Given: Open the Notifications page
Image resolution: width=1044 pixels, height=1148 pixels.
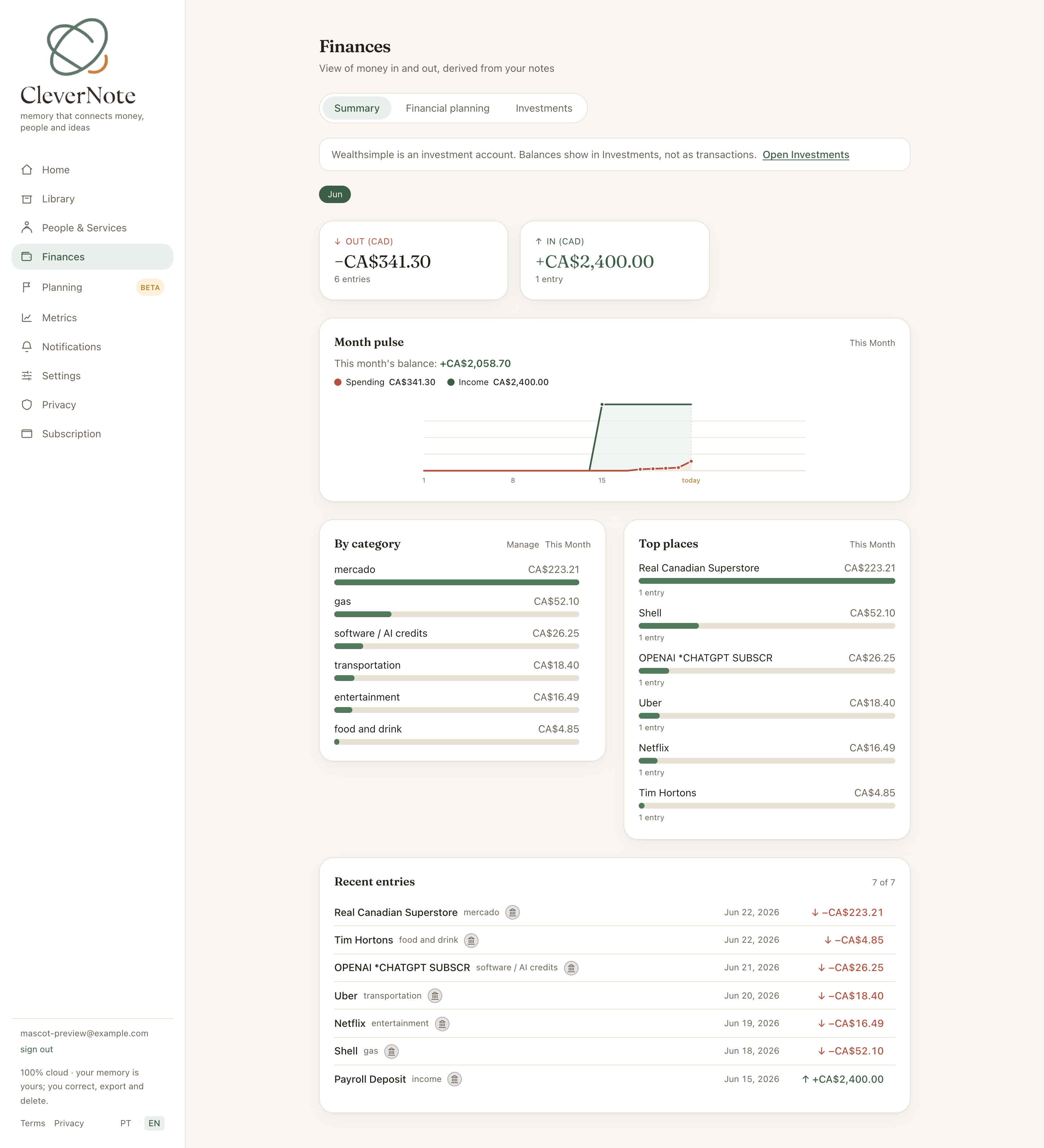Looking at the screenshot, I should [x=92, y=347].
